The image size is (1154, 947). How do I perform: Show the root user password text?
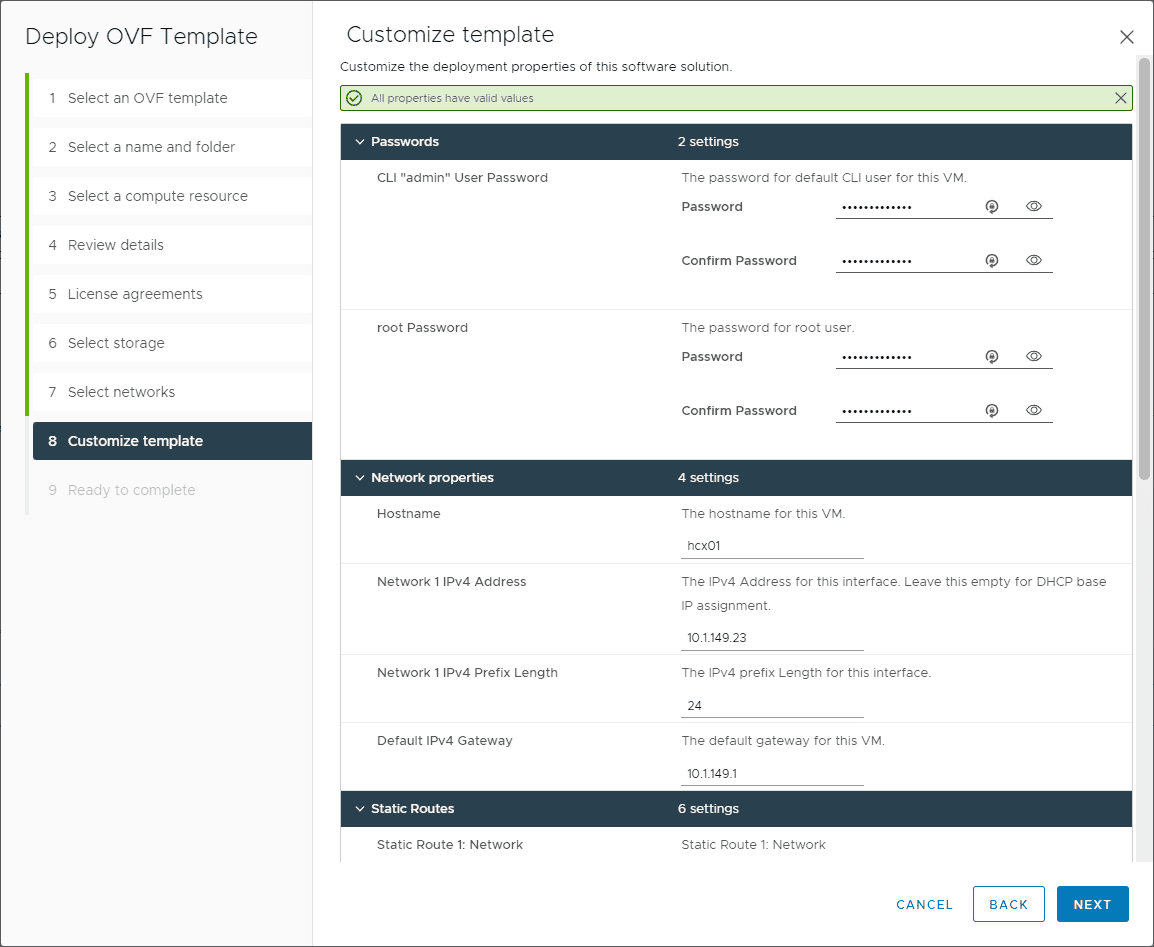[1034, 356]
